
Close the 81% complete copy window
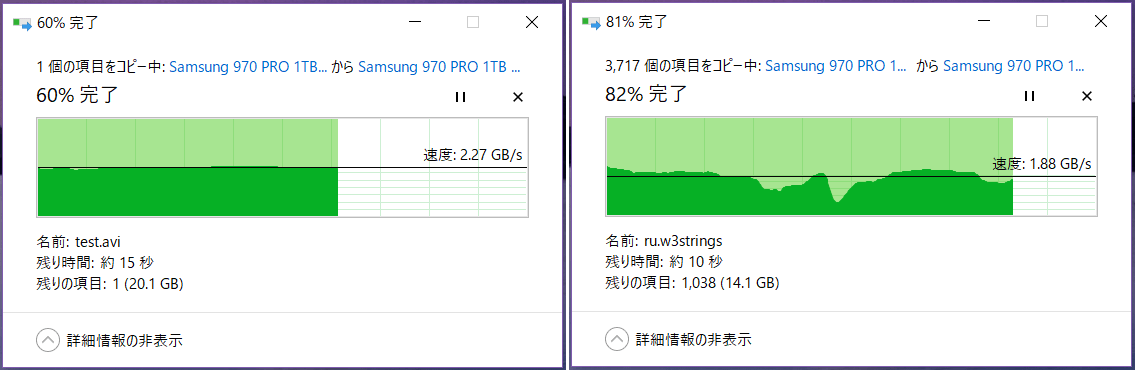(1100, 22)
